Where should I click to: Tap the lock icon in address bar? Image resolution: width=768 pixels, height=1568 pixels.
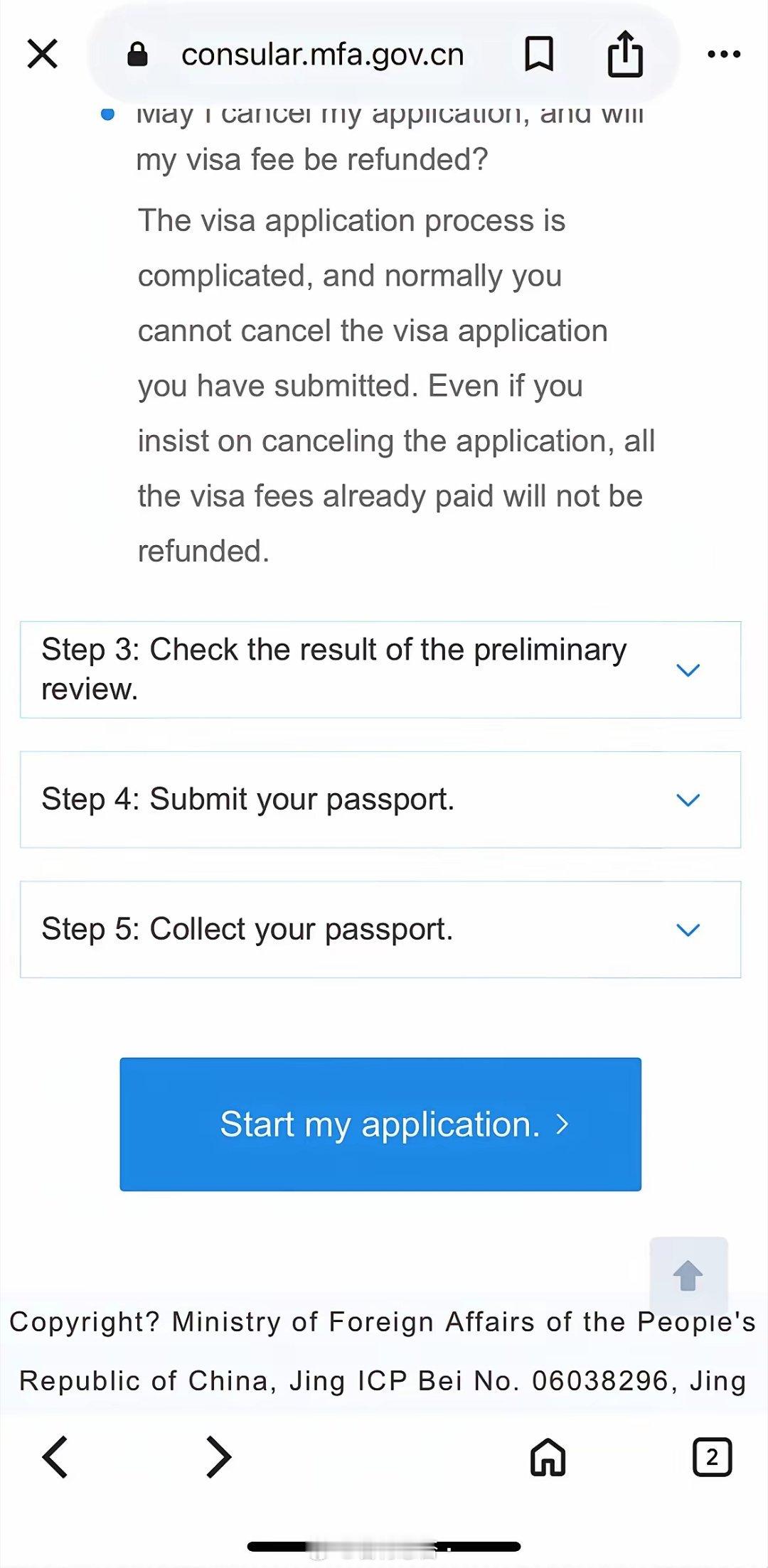pyautogui.click(x=137, y=54)
